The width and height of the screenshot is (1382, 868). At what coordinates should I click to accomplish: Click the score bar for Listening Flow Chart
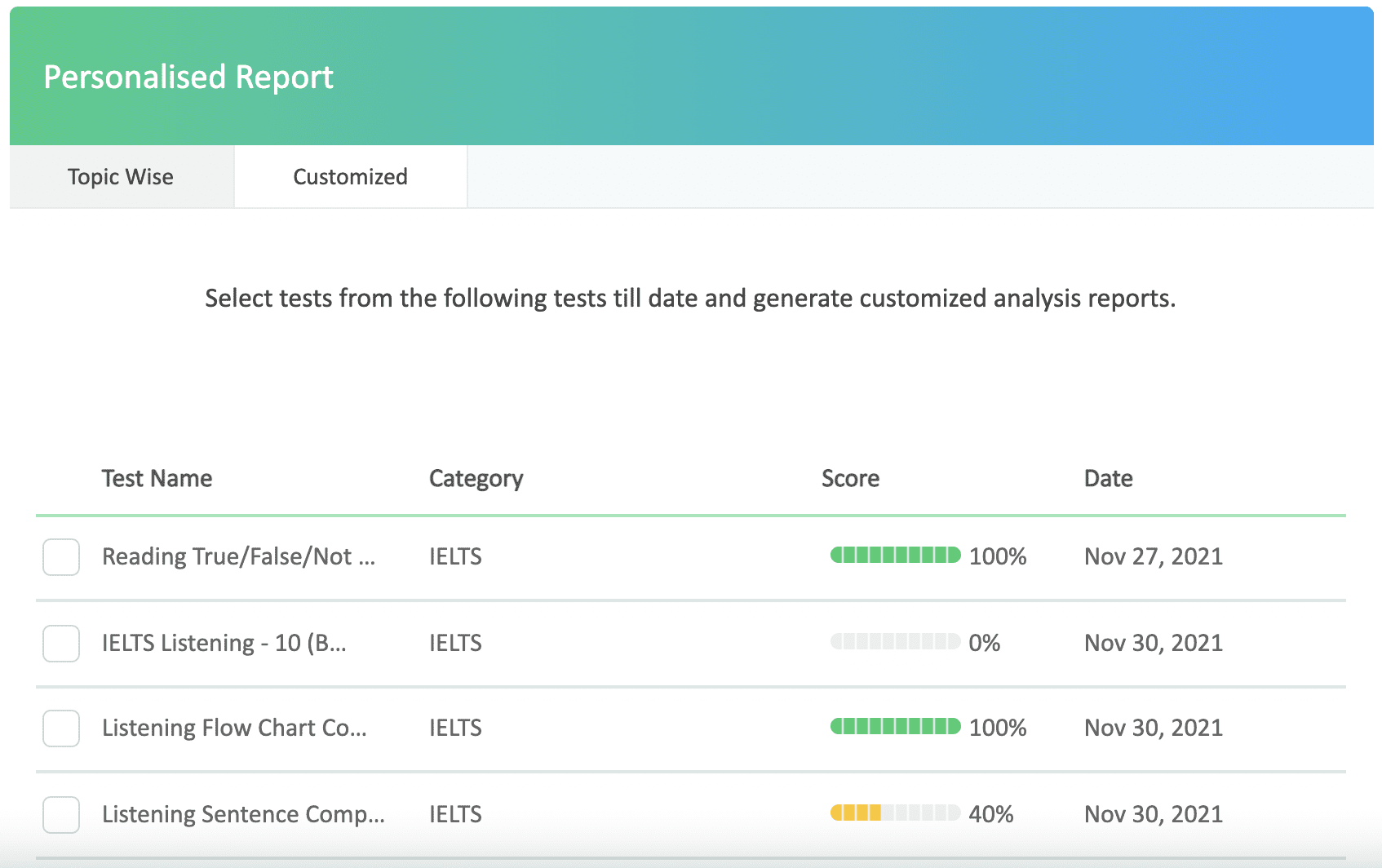pyautogui.click(x=895, y=727)
